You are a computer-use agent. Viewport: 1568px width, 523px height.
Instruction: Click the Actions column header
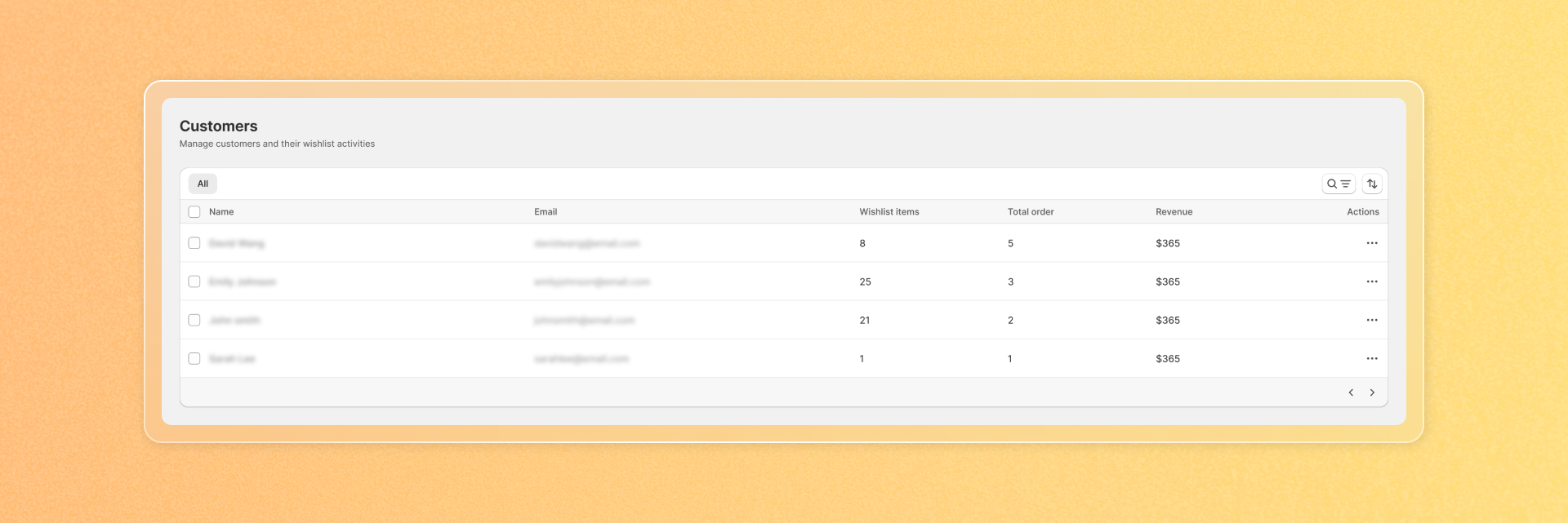(x=1363, y=211)
